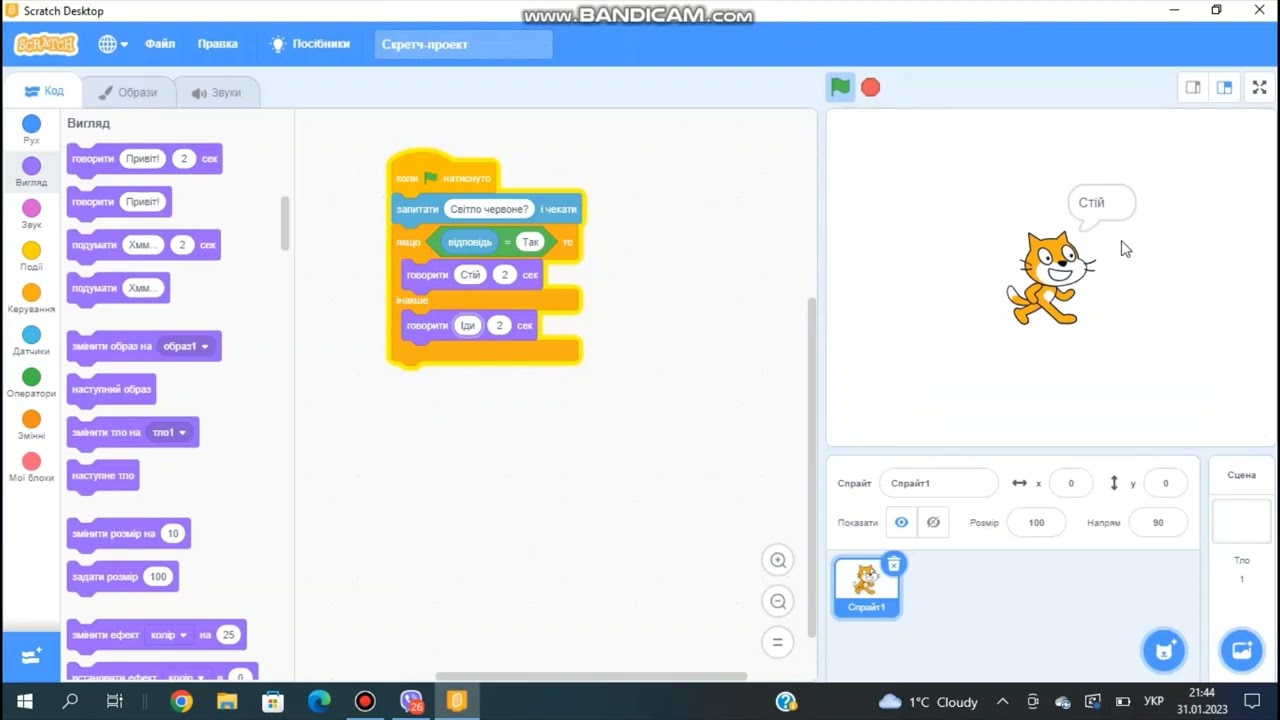Zoom in the code workspace
Image resolution: width=1280 pixels, height=720 pixels.
[778, 560]
